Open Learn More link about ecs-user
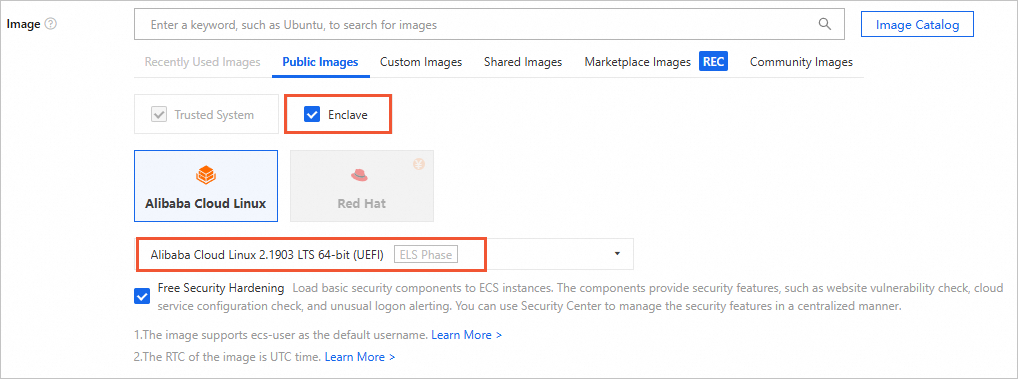Image resolution: width=1018 pixels, height=379 pixels. tap(466, 336)
